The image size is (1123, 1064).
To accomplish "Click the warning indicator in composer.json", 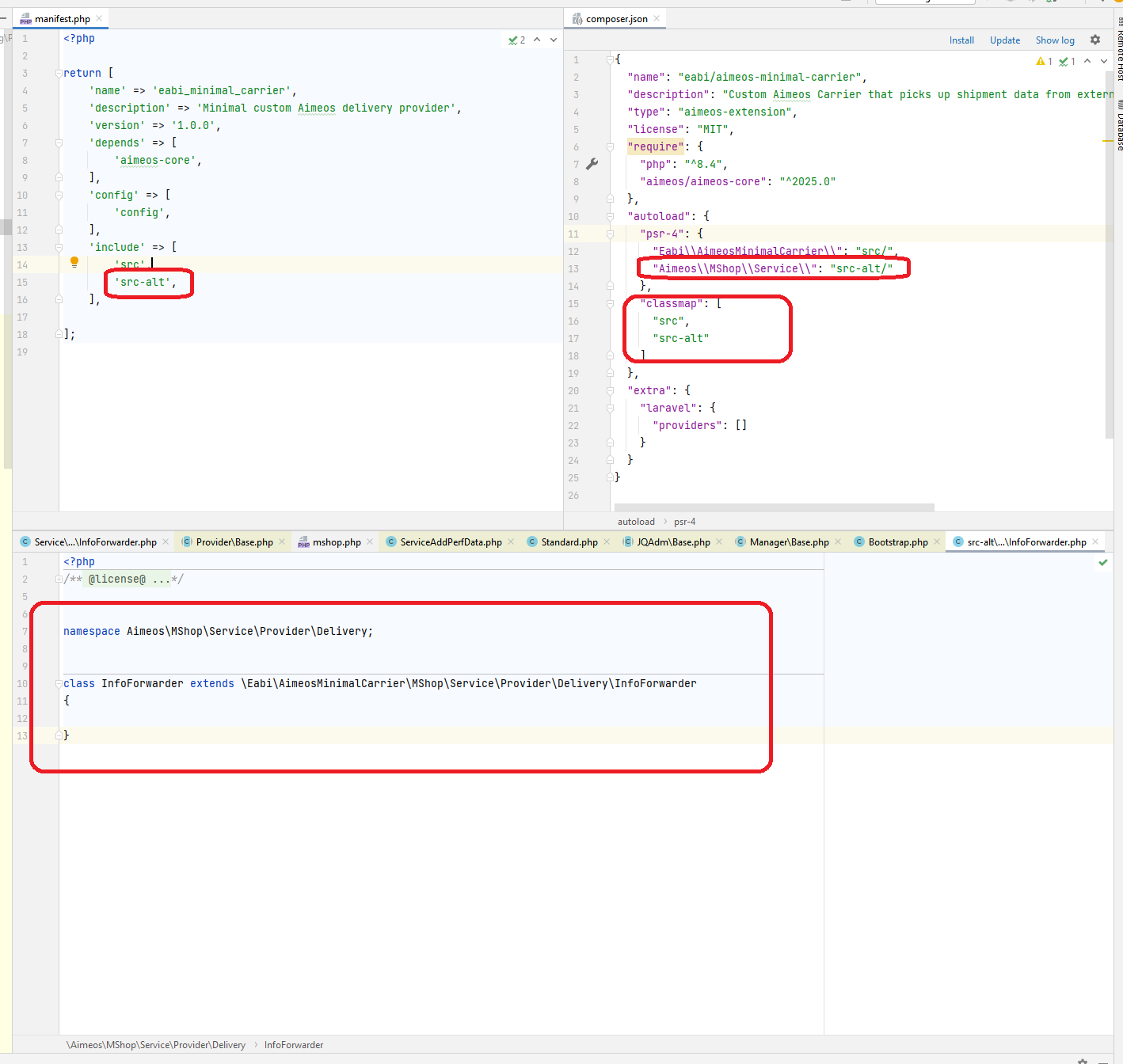I will pos(1044,61).
